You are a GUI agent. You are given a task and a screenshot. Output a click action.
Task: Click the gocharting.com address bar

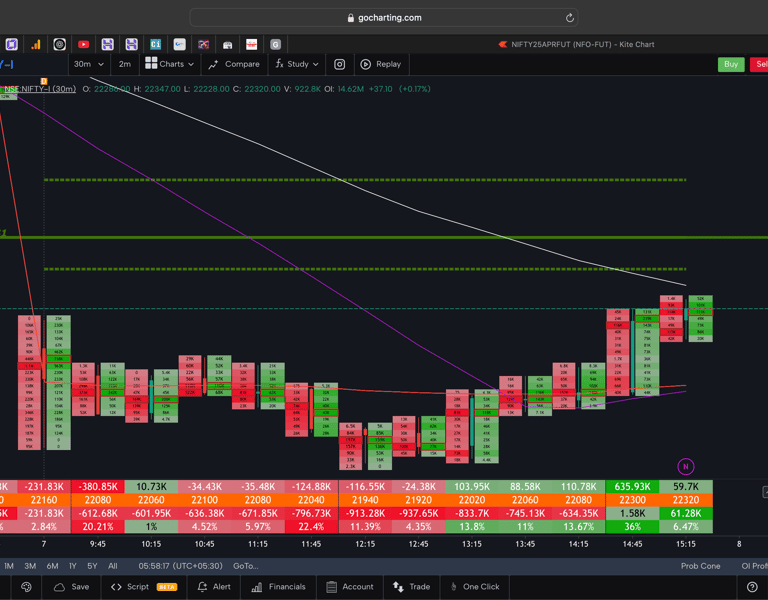[x=384, y=18]
